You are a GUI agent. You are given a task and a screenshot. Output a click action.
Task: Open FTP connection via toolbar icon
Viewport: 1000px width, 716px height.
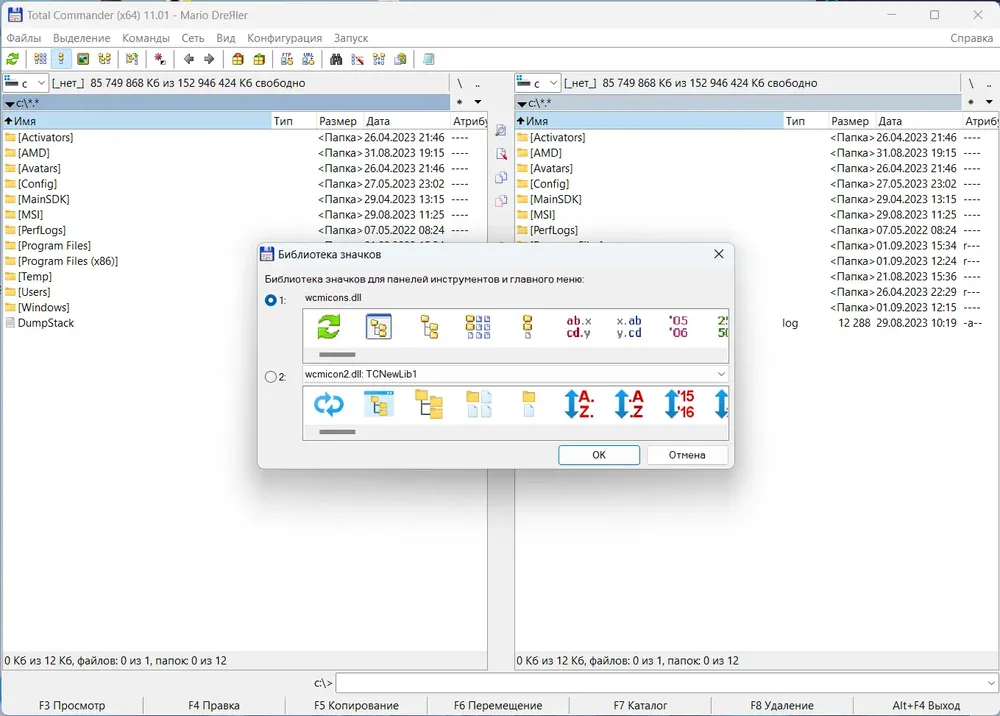point(287,59)
